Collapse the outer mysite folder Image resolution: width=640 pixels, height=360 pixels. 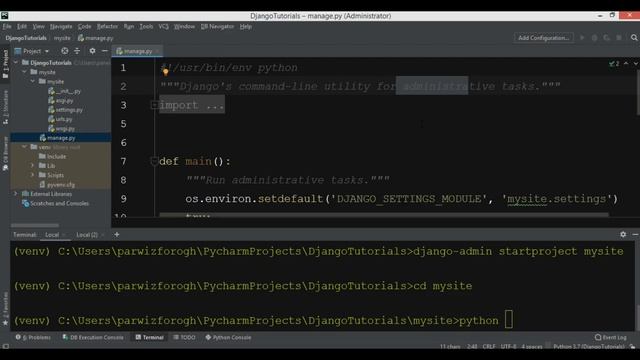[x=24, y=72]
